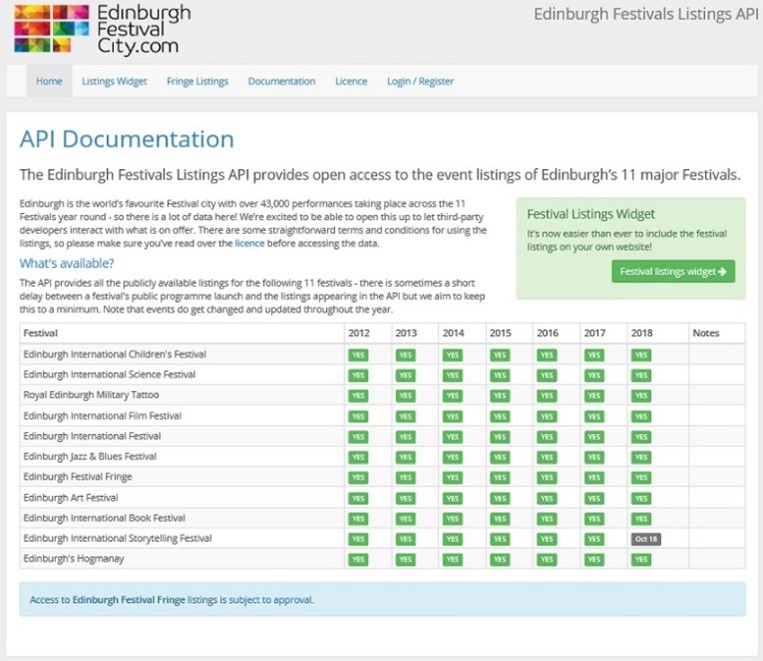Select Edinburgh International Storytelling Festival row name
Image resolution: width=763 pixels, height=661 pixels.
(x=118, y=538)
